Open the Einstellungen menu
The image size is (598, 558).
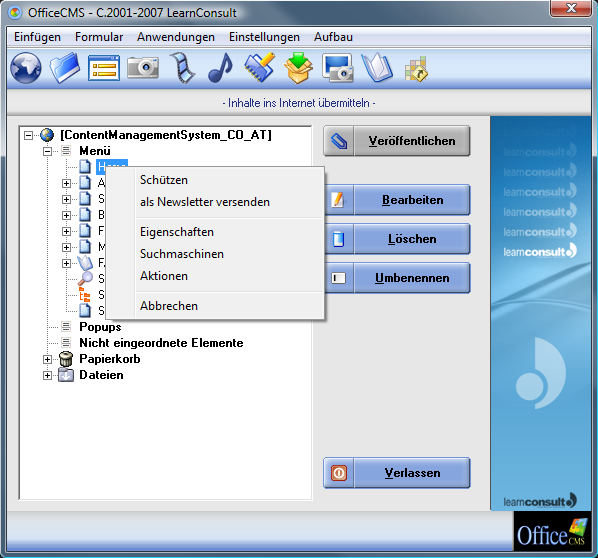click(x=264, y=37)
